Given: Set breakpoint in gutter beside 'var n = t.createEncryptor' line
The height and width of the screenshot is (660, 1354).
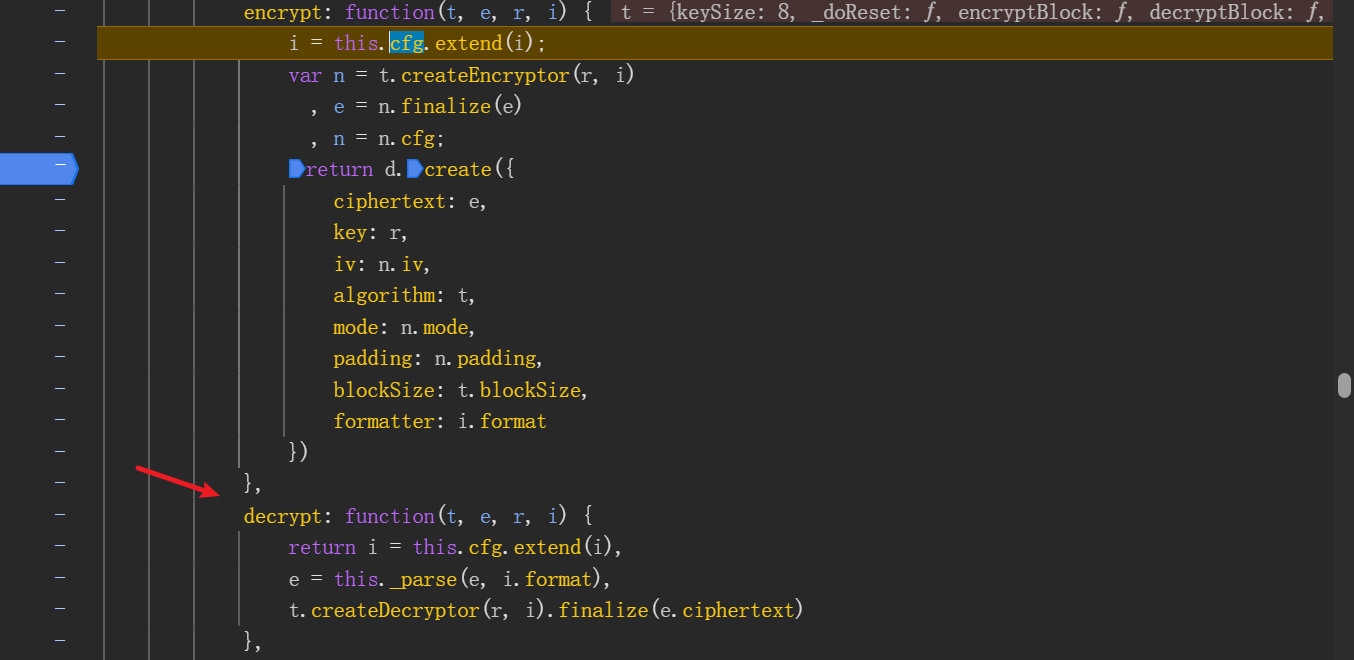Looking at the screenshot, I should point(60,74).
